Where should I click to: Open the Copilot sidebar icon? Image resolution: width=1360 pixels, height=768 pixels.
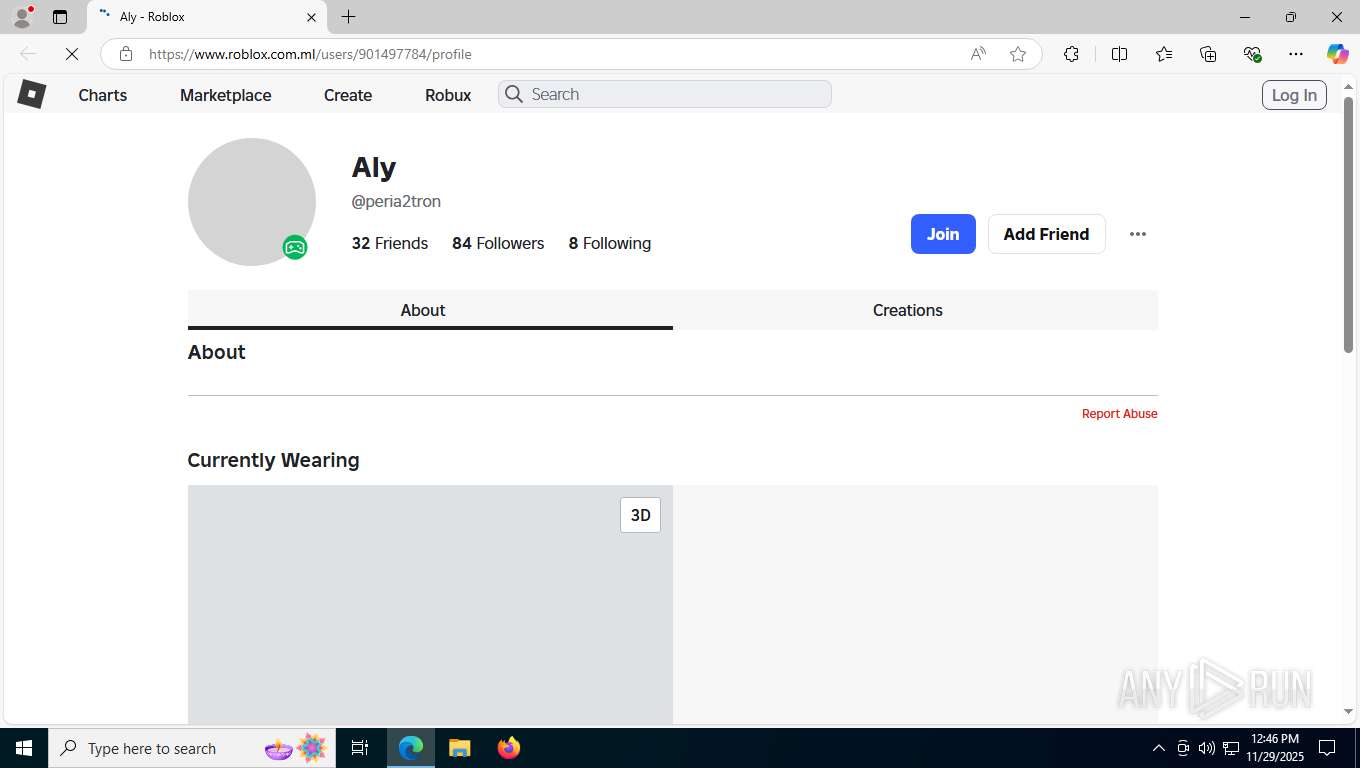tap(1338, 54)
